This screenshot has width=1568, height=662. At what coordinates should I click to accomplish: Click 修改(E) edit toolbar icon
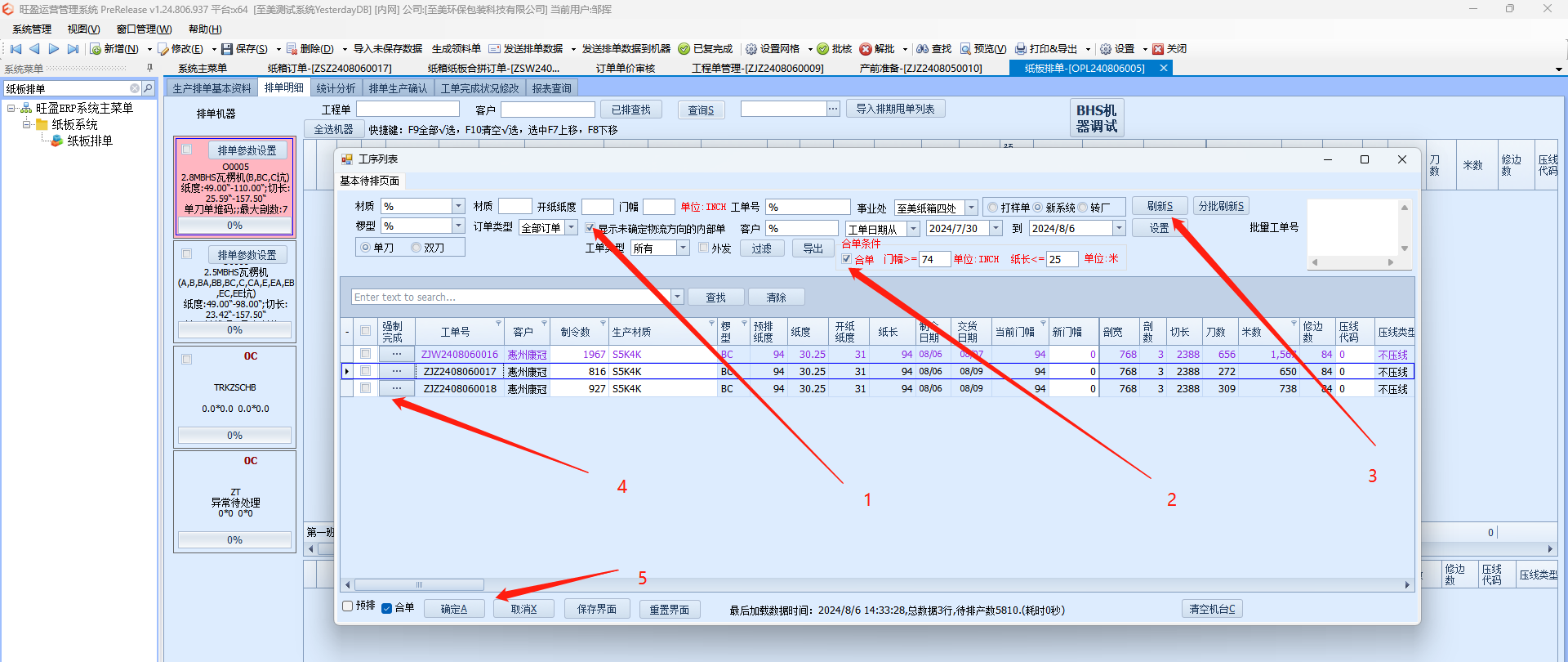tap(163, 49)
